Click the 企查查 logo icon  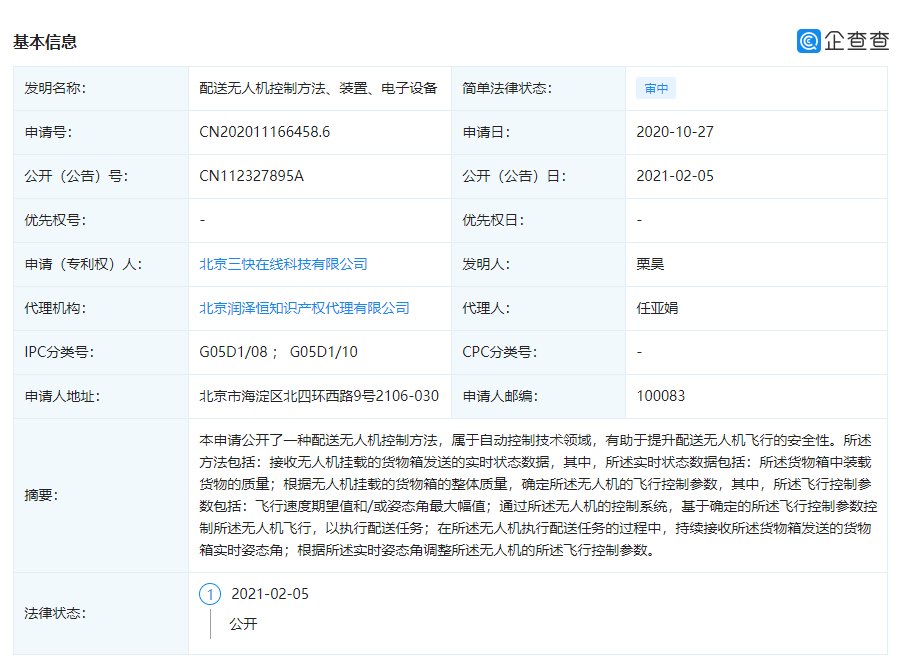[x=808, y=41]
